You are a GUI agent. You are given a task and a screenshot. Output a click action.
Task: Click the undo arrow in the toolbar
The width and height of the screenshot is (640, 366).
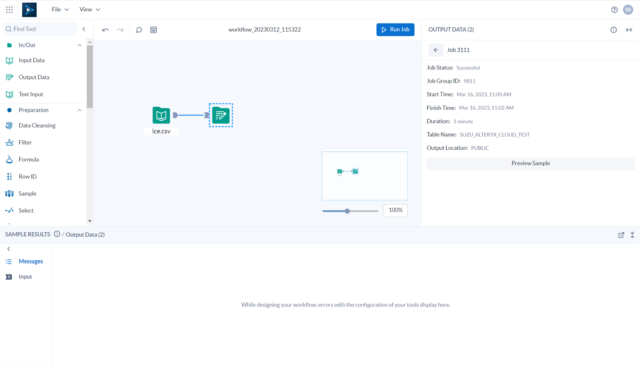pos(105,30)
